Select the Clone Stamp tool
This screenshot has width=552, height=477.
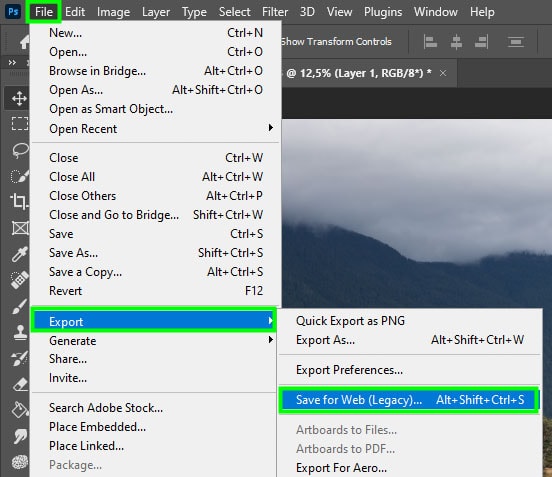click(x=20, y=332)
